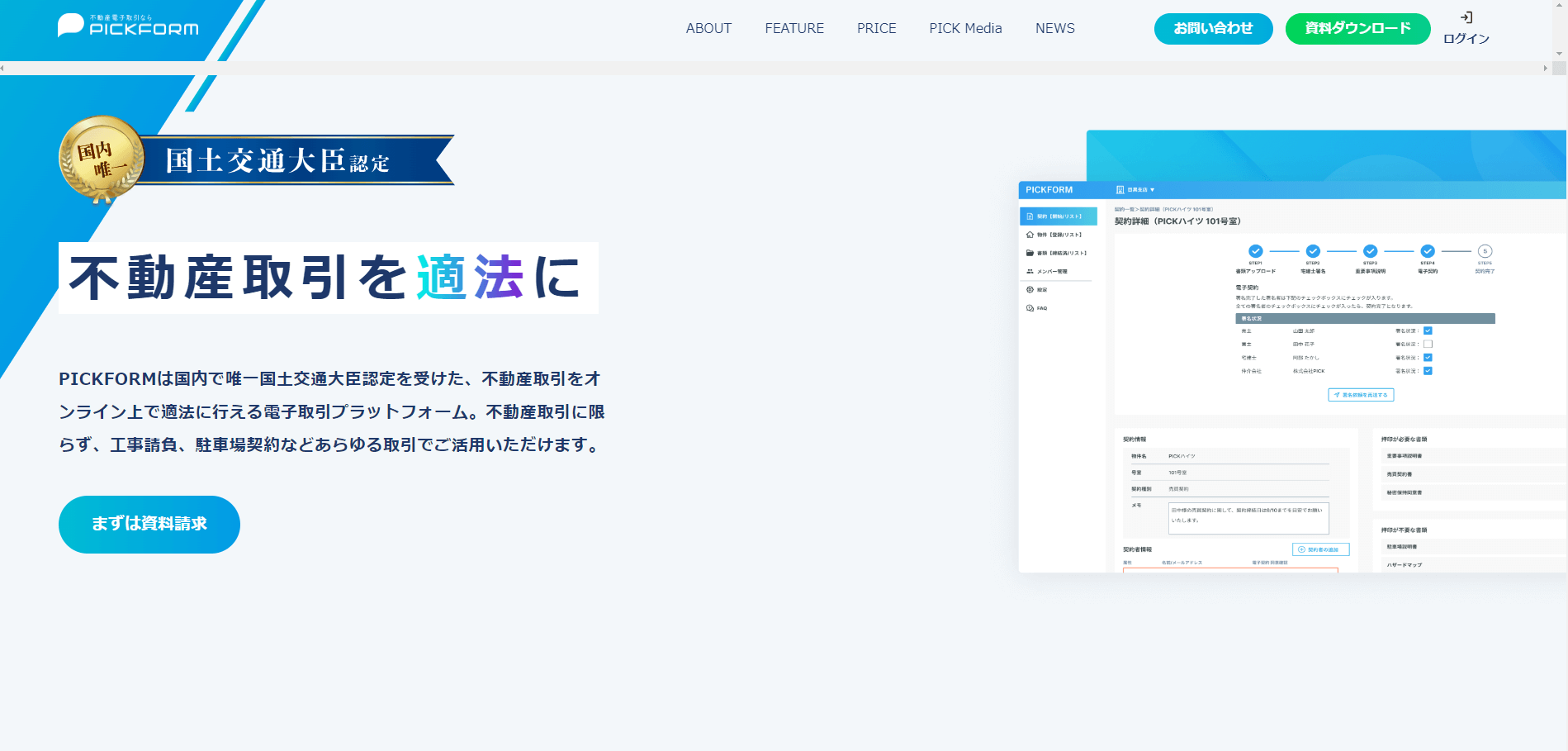This screenshot has height=751, width=1568.
Task: Open FAQ icon in dashboard sidebar
Action: coord(1030,308)
